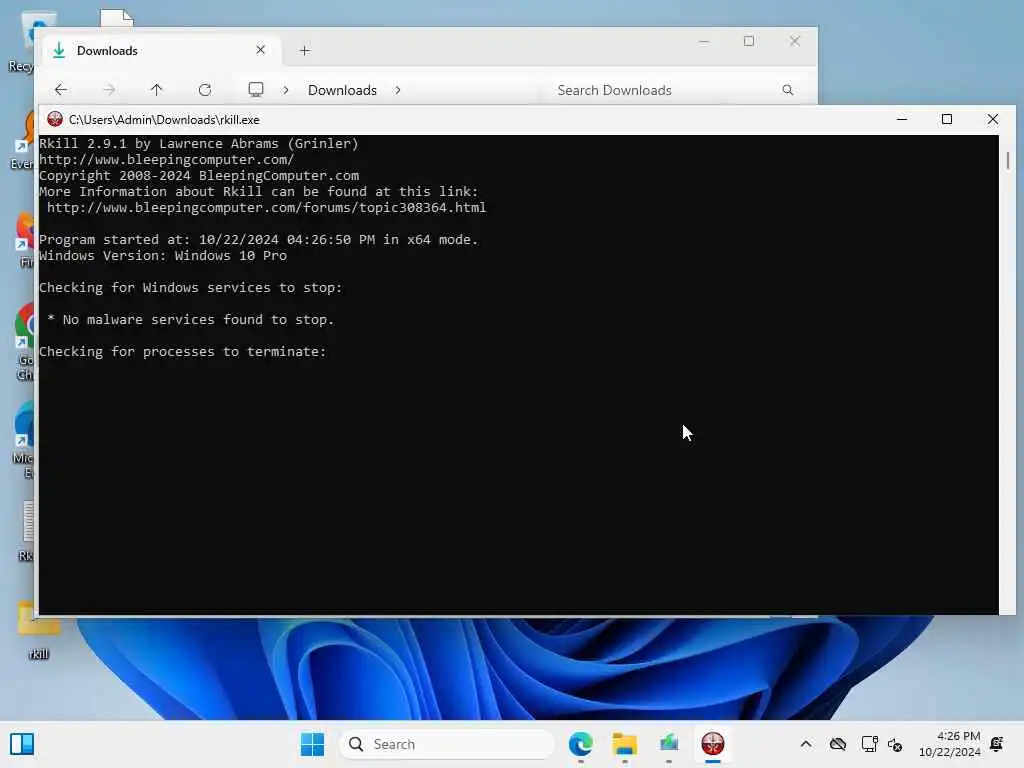Click the "No malware services found to stop." line
This screenshot has width=1024, height=768.
191,319
